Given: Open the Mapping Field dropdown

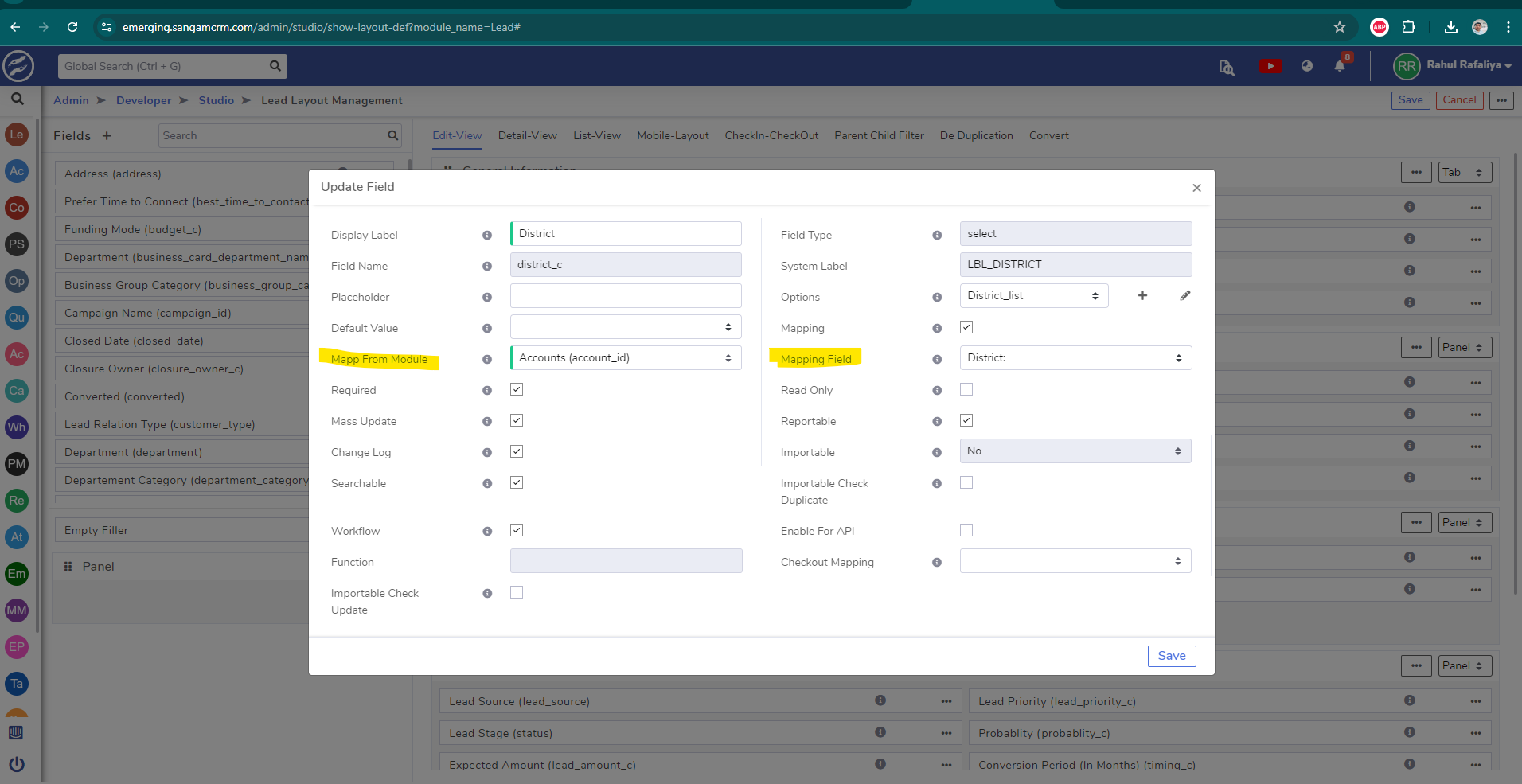Looking at the screenshot, I should pyautogui.click(x=1075, y=358).
